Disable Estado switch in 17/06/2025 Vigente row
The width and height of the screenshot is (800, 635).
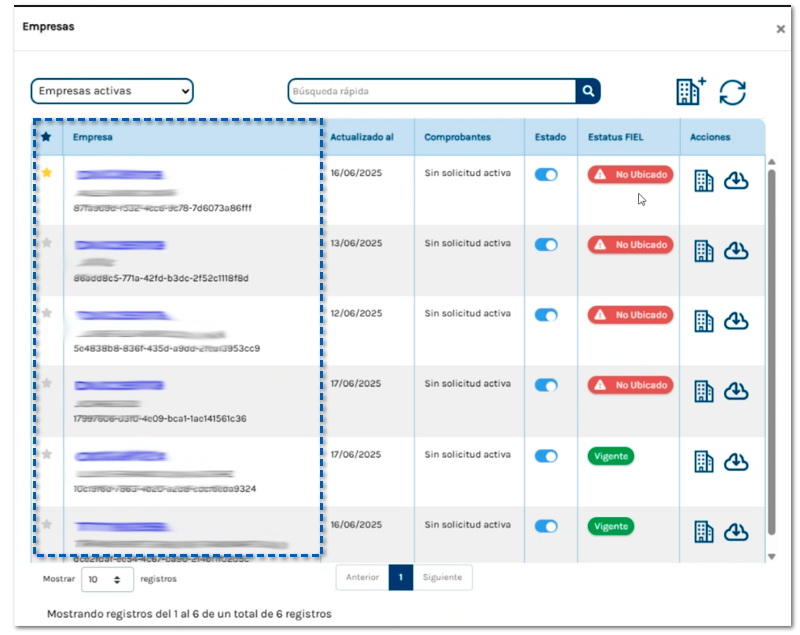(546, 456)
